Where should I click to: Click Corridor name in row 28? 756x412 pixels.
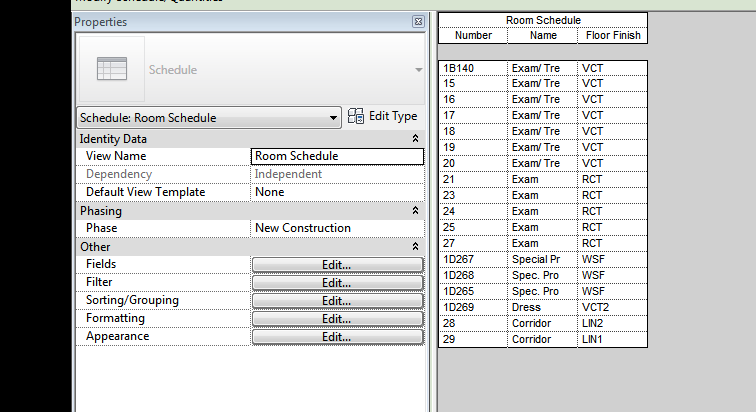click(542, 323)
